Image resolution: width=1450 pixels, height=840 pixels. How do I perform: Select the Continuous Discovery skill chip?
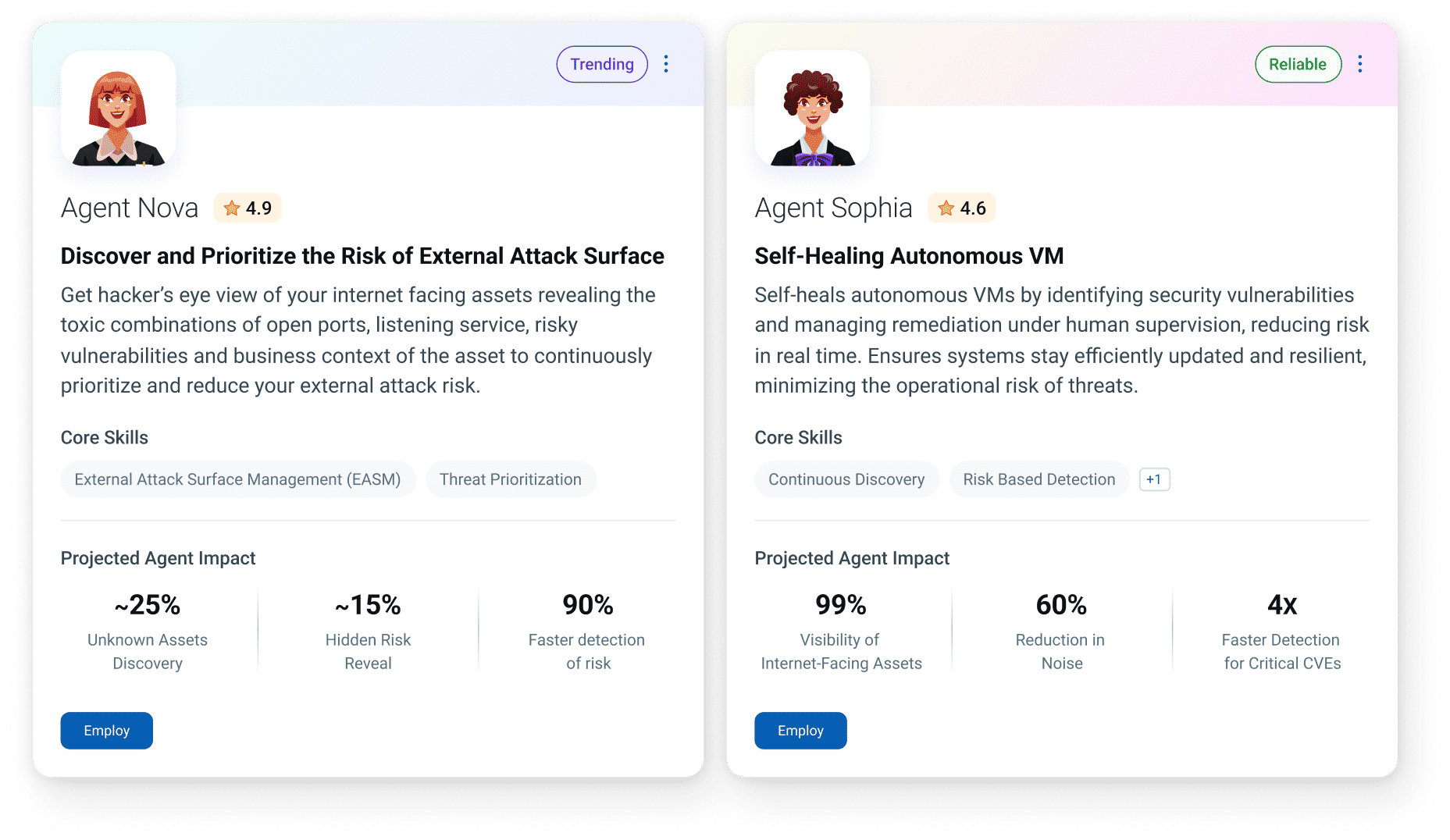[846, 479]
